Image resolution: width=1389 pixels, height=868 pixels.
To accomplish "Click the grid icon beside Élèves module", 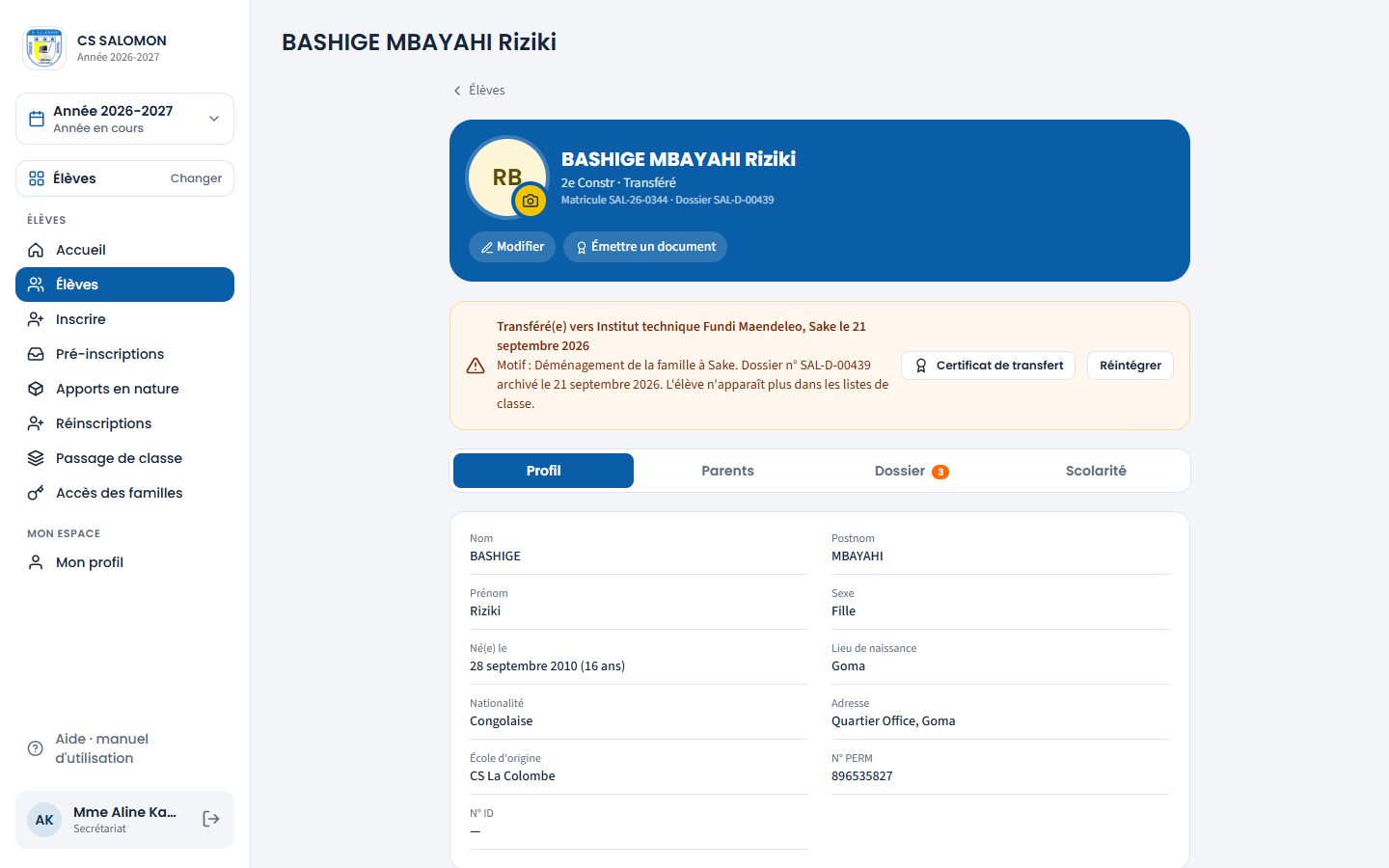I will (37, 178).
